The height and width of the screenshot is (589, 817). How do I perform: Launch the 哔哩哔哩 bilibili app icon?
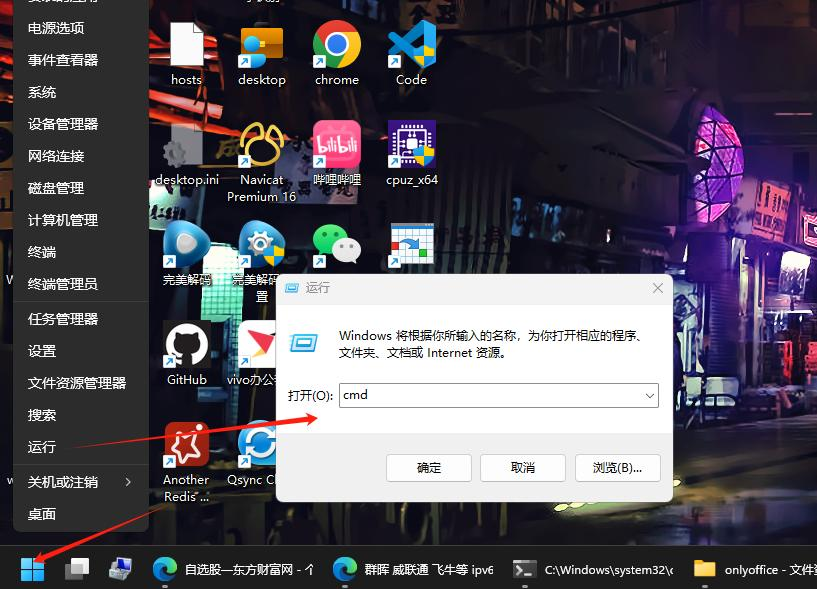pyautogui.click(x=337, y=144)
